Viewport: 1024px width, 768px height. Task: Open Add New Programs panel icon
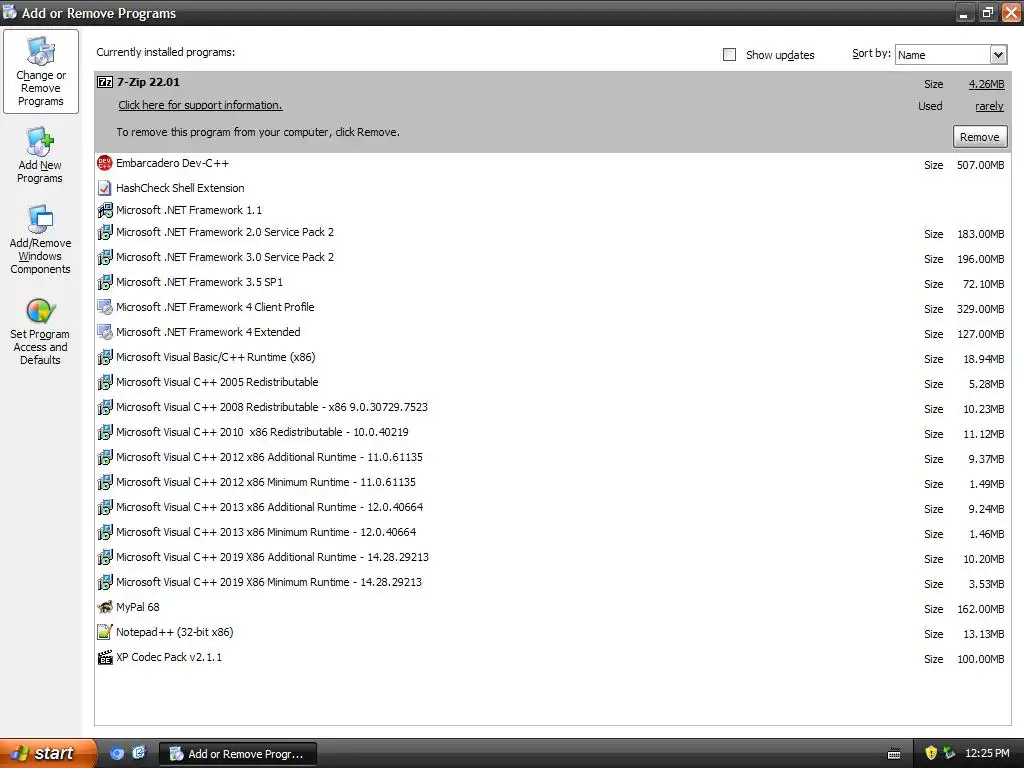pyautogui.click(x=40, y=141)
